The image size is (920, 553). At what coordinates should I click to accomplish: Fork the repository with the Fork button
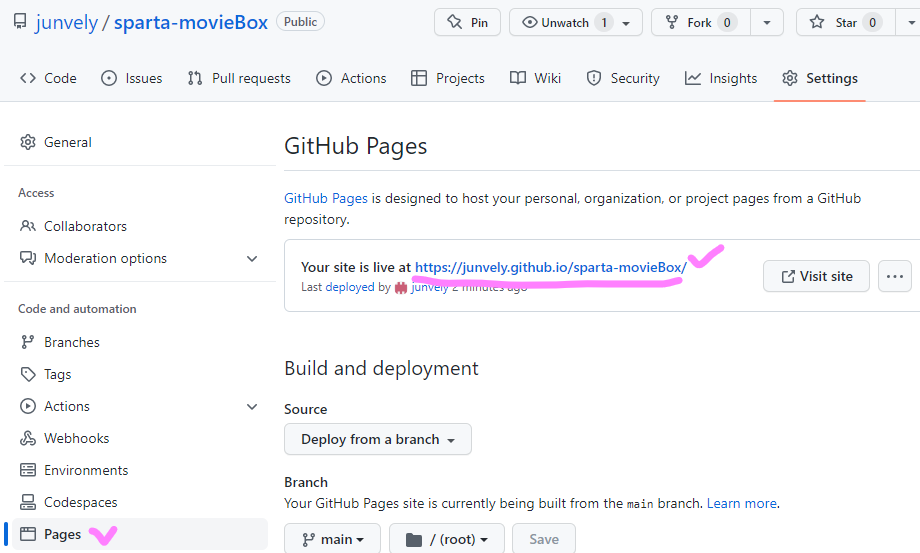tap(701, 22)
